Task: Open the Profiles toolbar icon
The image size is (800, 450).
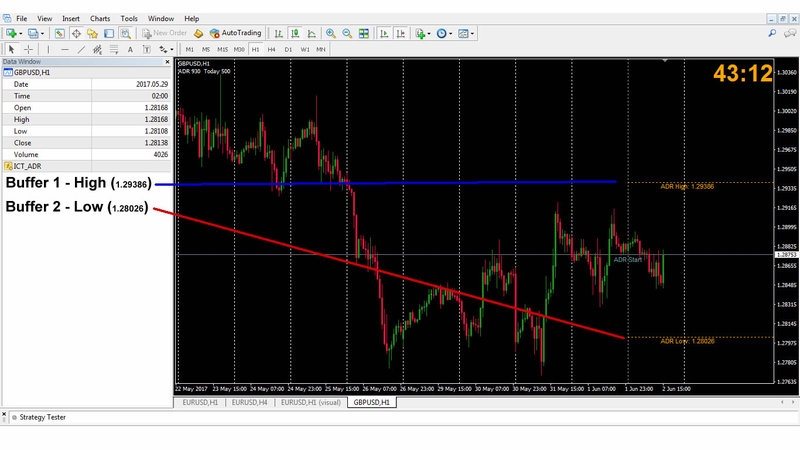Action: coord(33,33)
